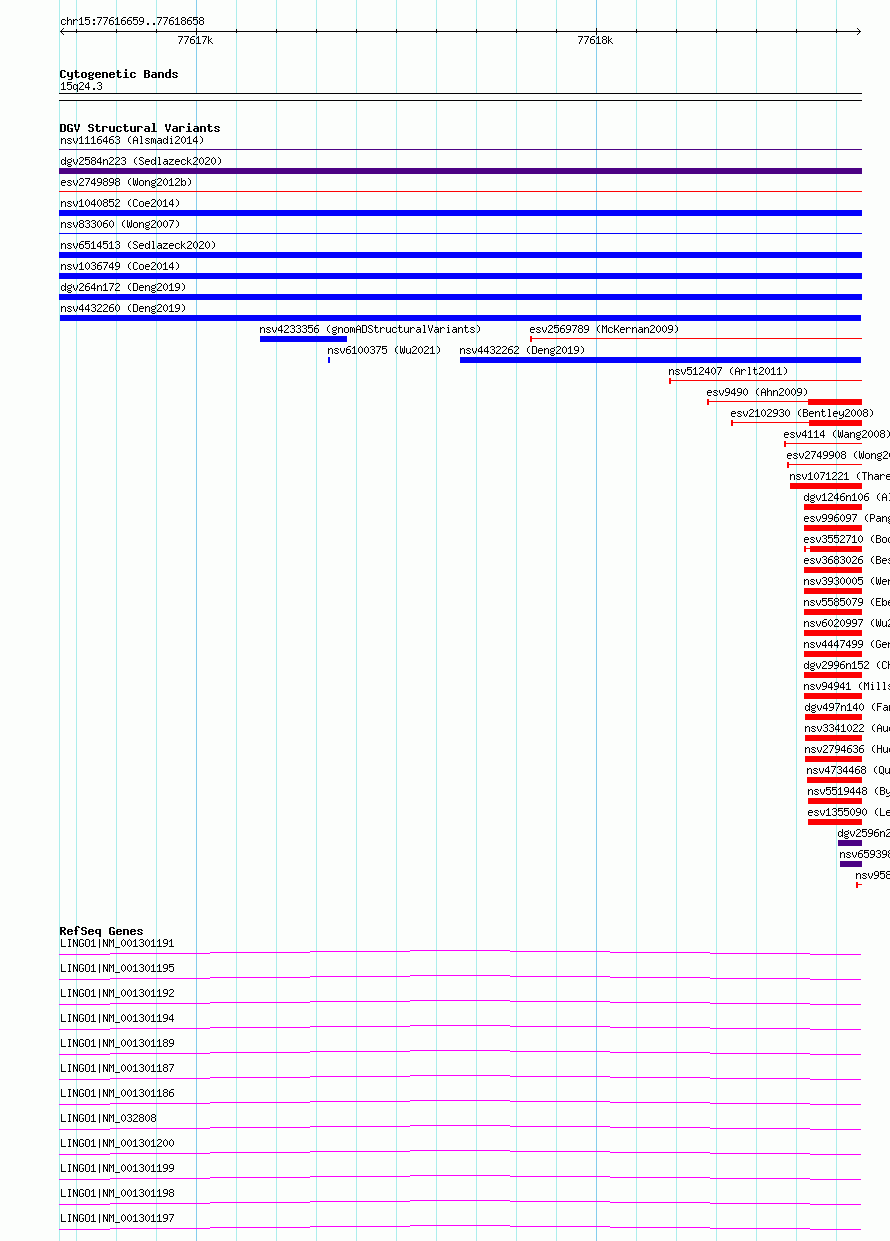Click the short blue bar under nsv4233356

pyautogui.click(x=303, y=339)
